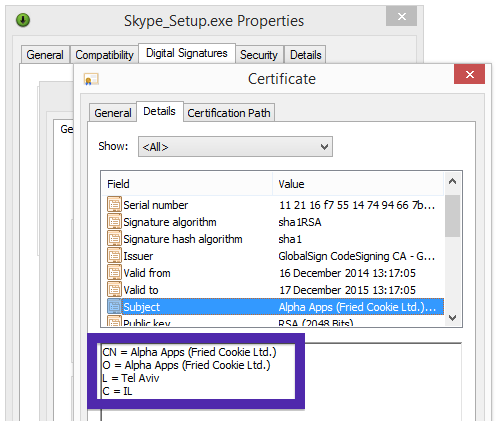504x421 pixels.
Task: Close the Certificate dialog
Action: 469,74
